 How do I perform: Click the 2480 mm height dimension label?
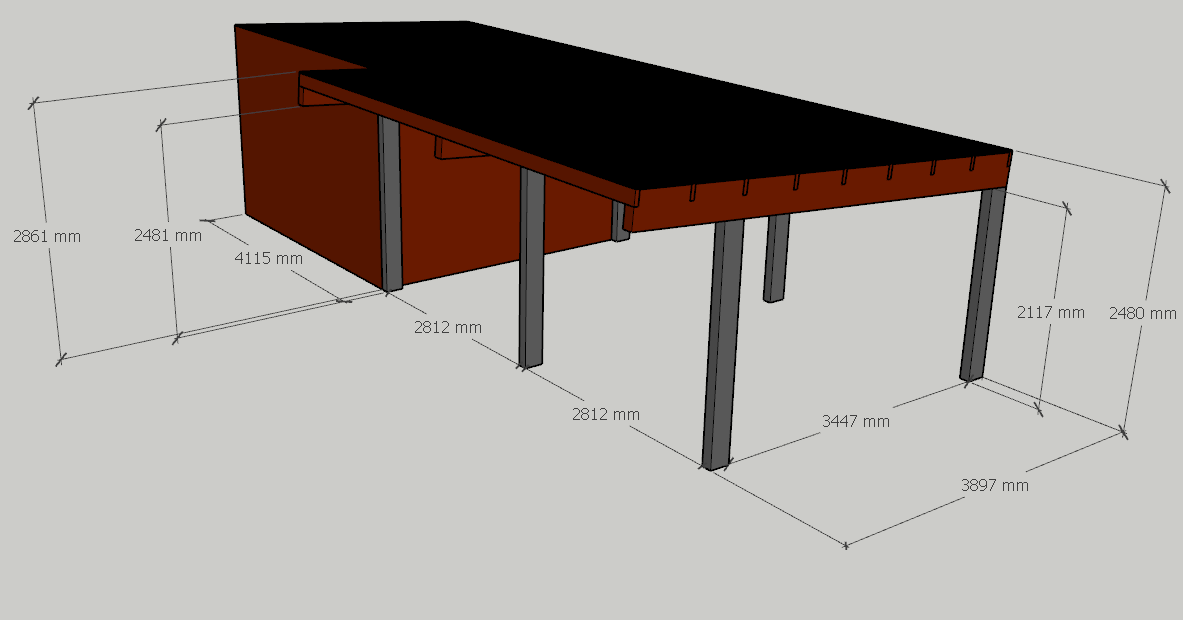(x=1142, y=312)
